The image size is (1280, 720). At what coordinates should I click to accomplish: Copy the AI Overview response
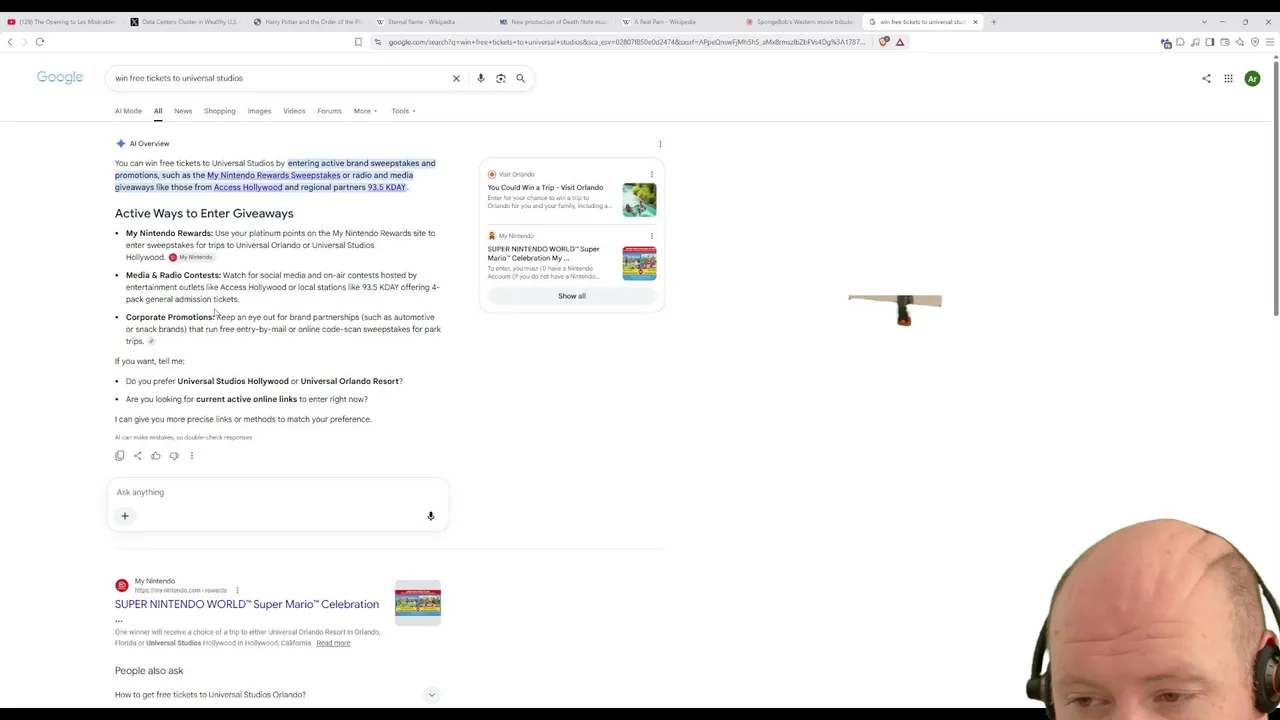(x=120, y=456)
